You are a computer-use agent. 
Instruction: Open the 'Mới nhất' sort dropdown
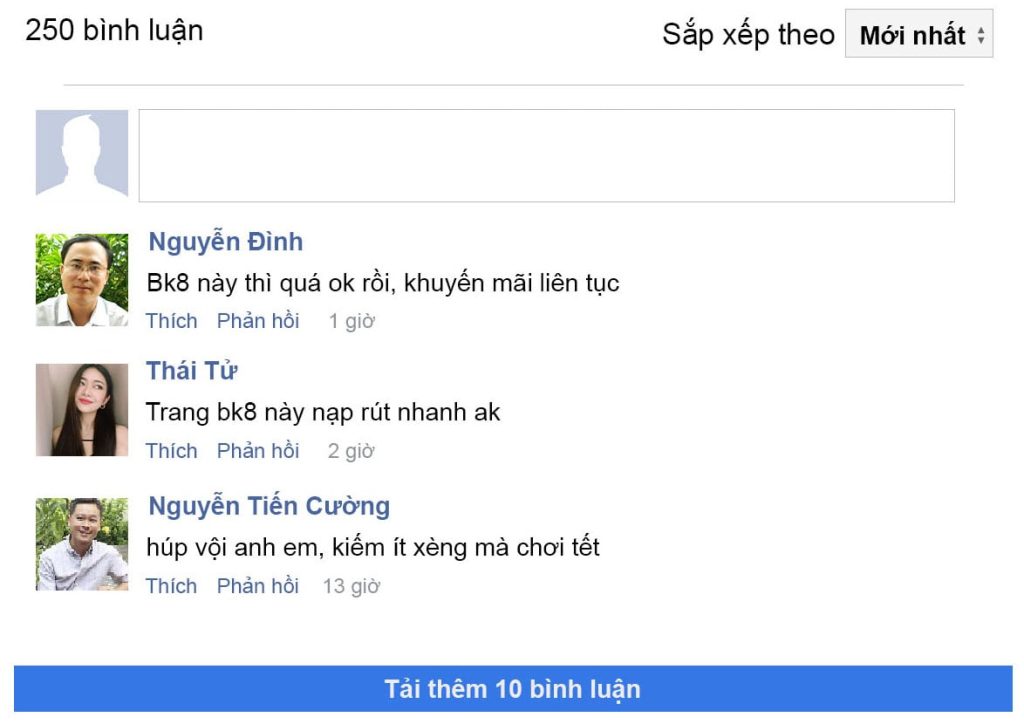(x=918, y=35)
